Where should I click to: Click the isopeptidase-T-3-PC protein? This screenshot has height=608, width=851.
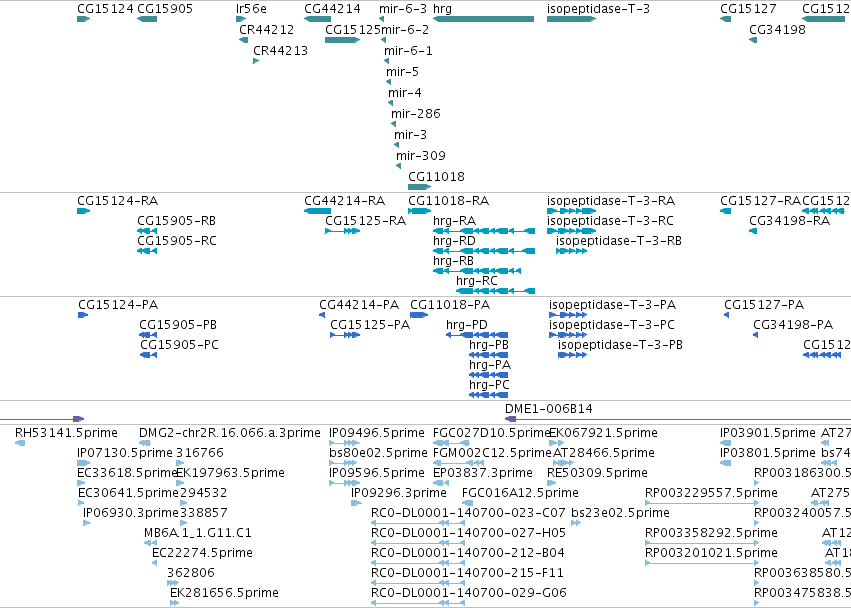[x=568, y=335]
